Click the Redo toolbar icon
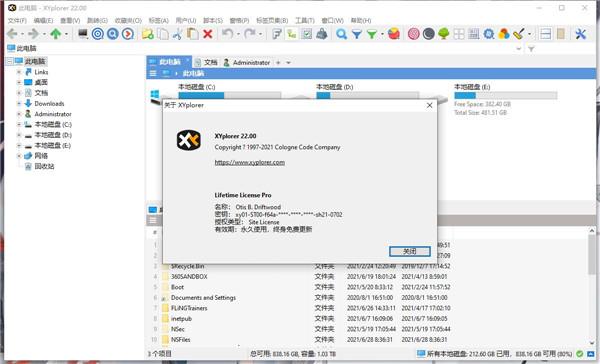The height and width of the screenshot is (364, 600). [250, 34]
